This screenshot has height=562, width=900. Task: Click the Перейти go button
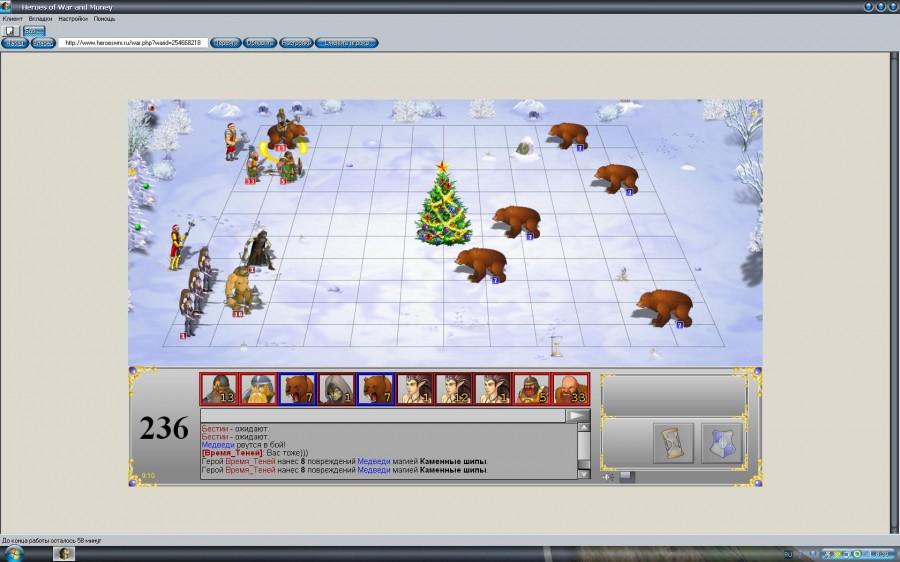coord(226,43)
